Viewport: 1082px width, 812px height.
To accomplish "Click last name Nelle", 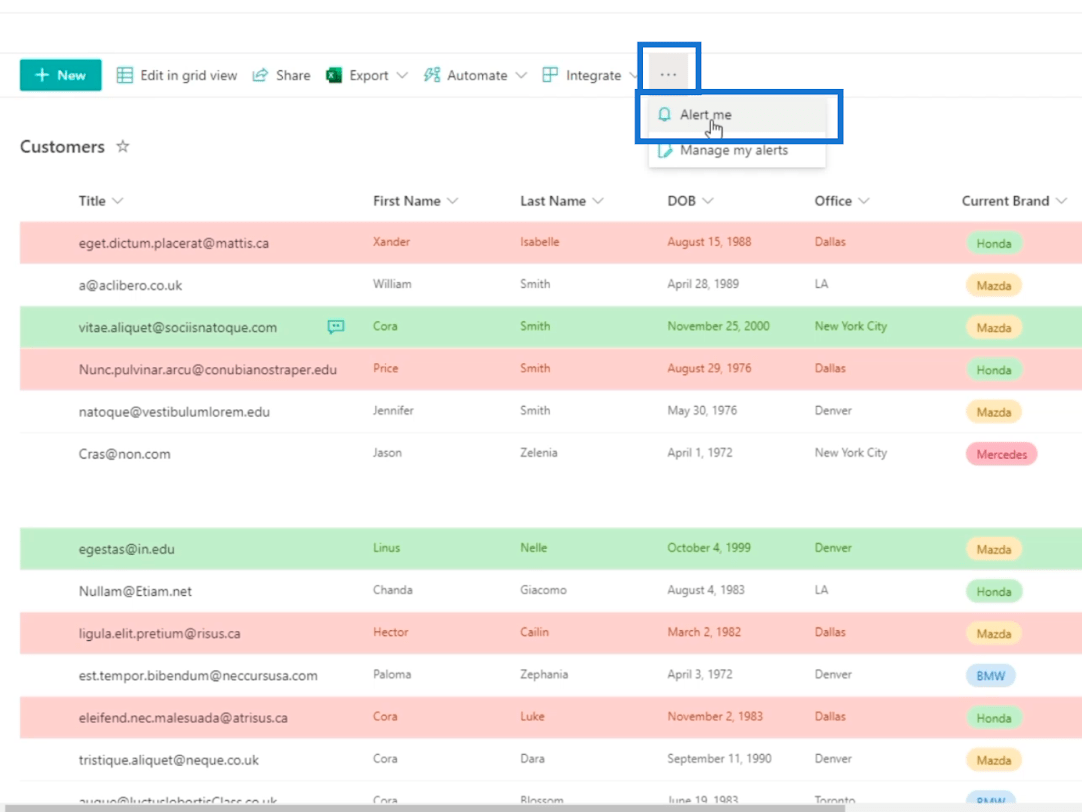I will [533, 547].
